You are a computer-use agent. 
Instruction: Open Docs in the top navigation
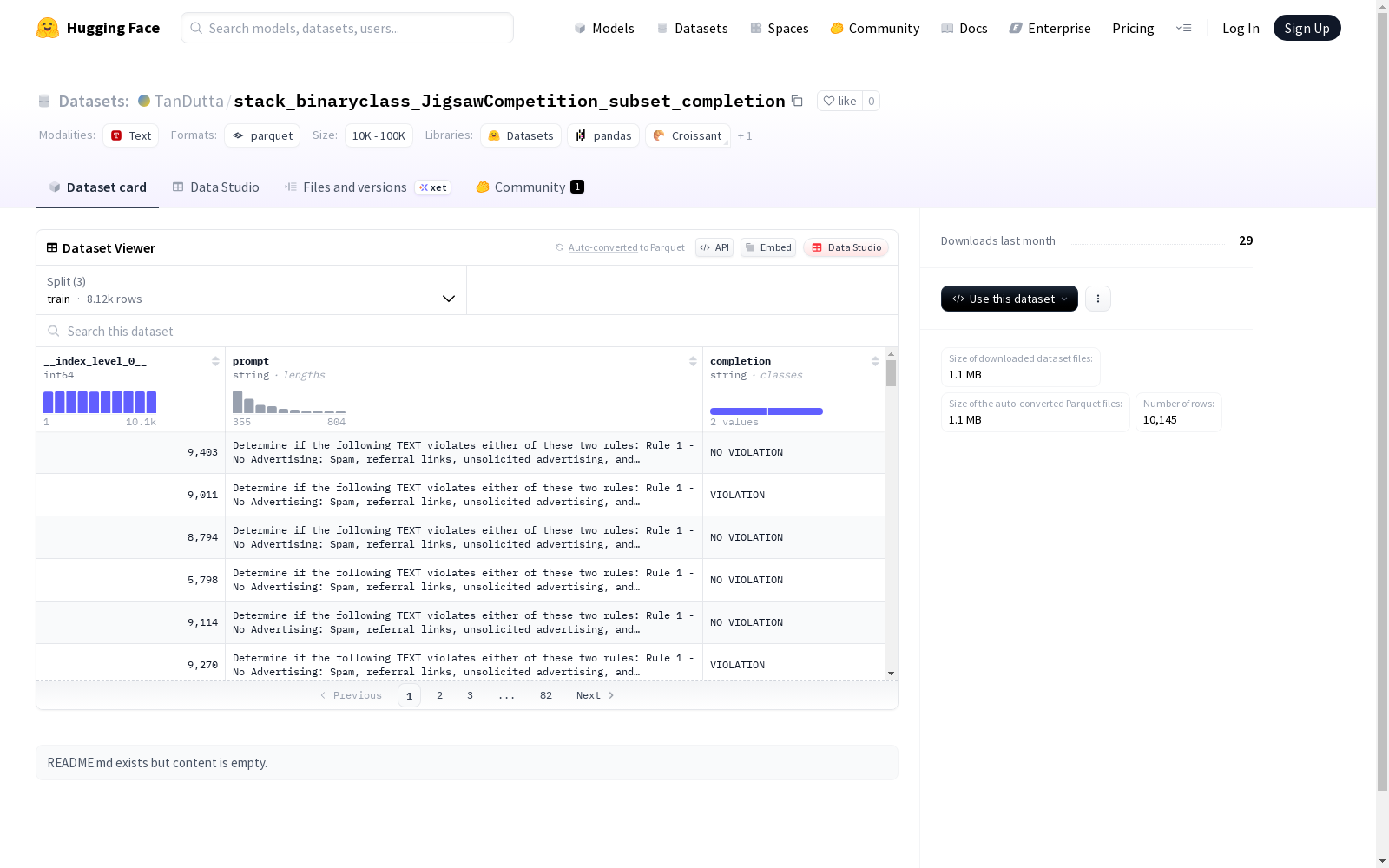pyautogui.click(x=964, y=28)
